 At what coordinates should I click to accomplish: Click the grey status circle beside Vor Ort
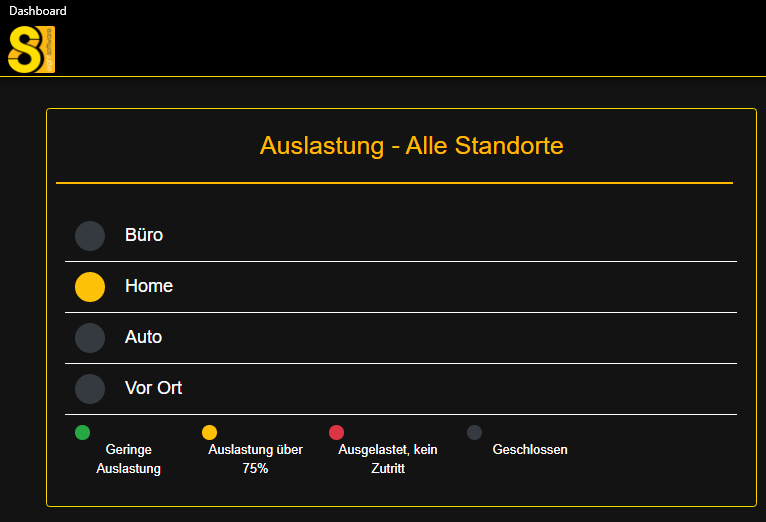coord(90,389)
